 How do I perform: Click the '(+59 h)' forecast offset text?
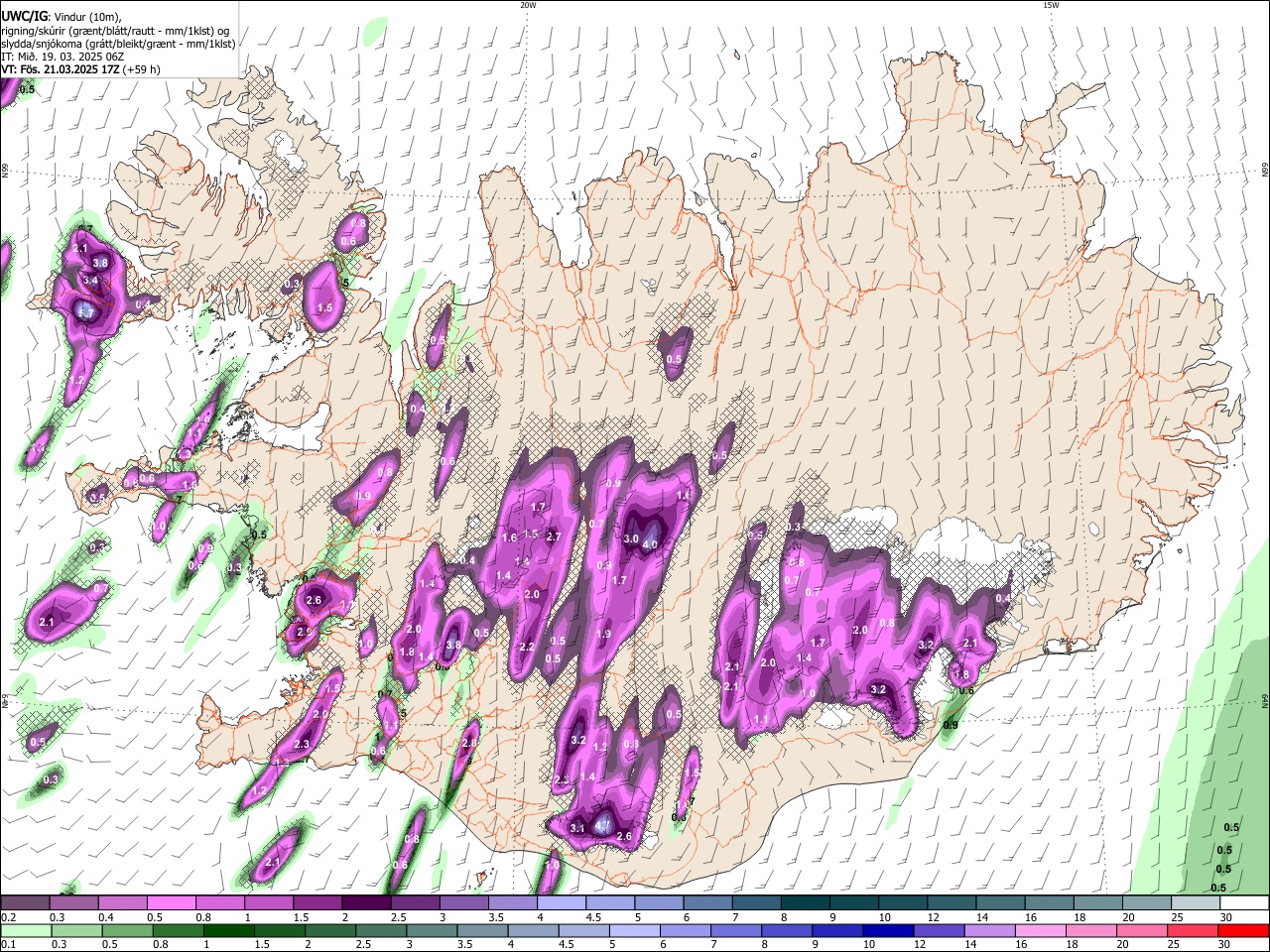click(143, 69)
